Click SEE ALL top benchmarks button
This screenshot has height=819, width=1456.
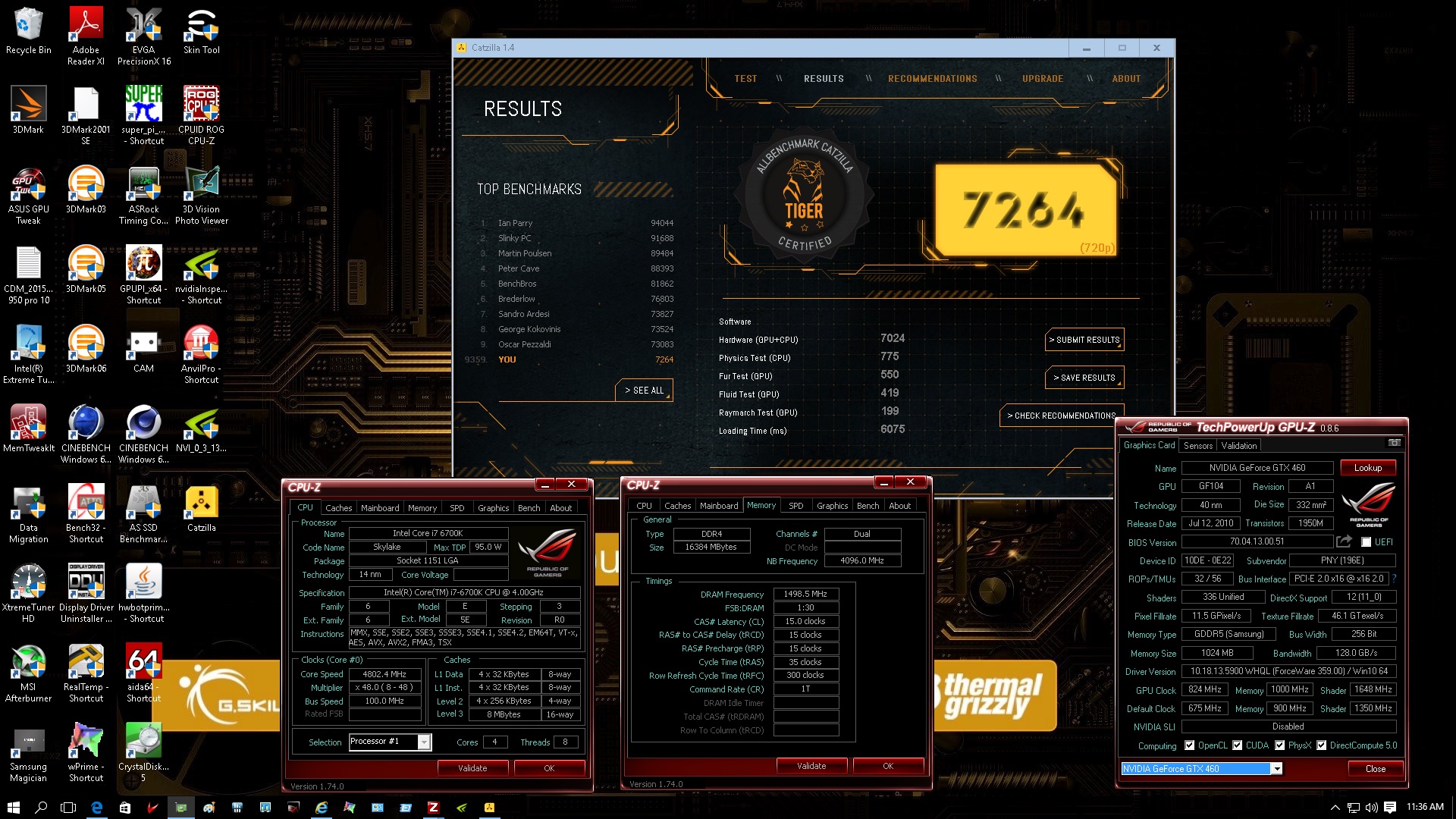pyautogui.click(x=644, y=391)
